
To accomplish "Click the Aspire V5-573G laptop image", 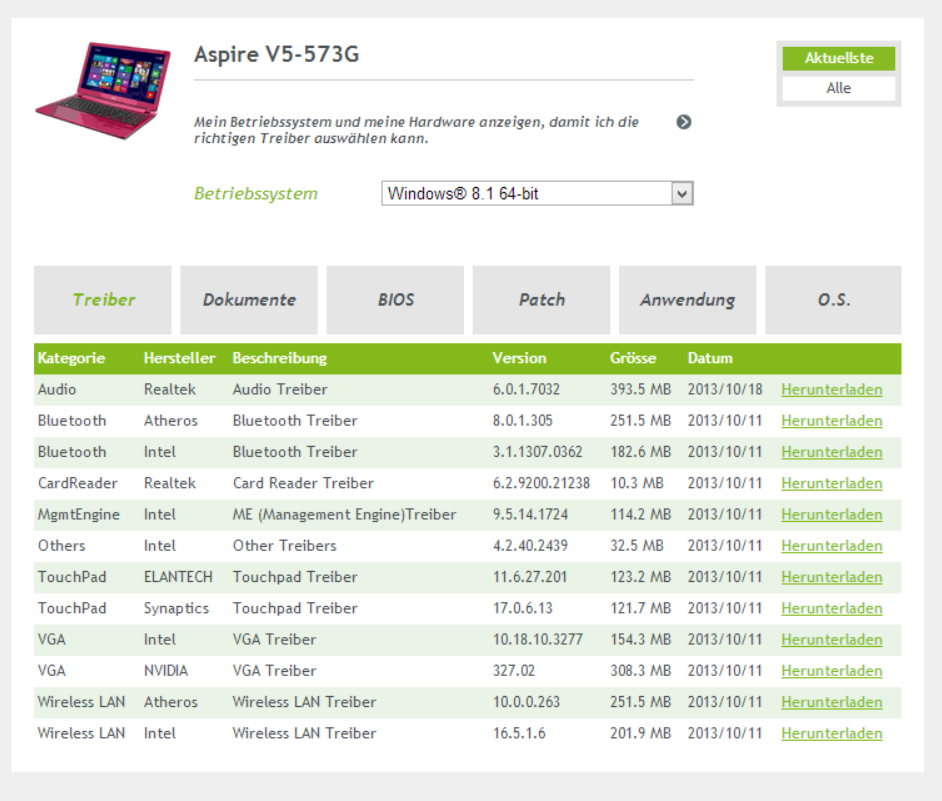I will 103,91.
